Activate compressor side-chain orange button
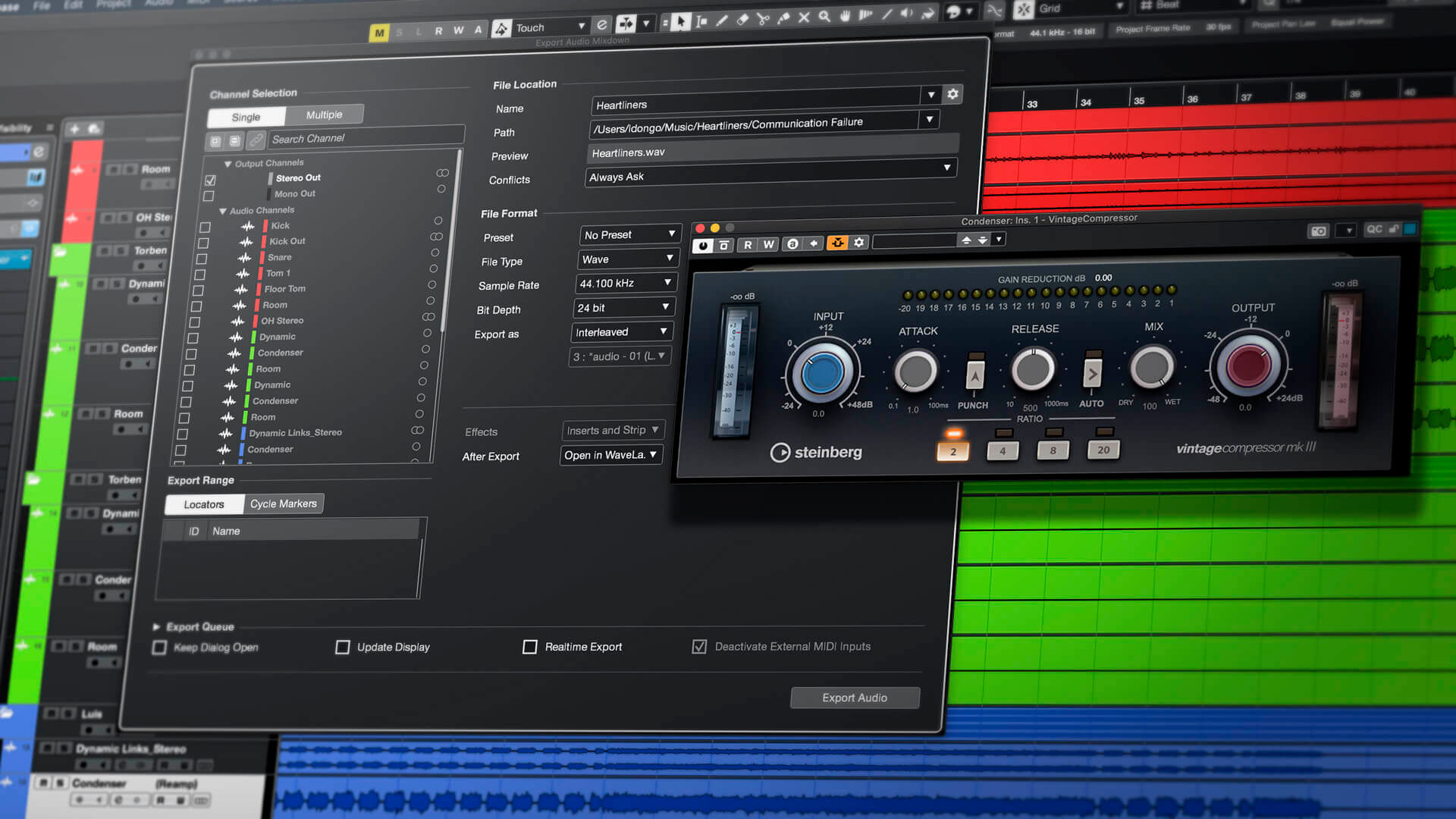Viewport: 1456px width, 819px height. [837, 243]
